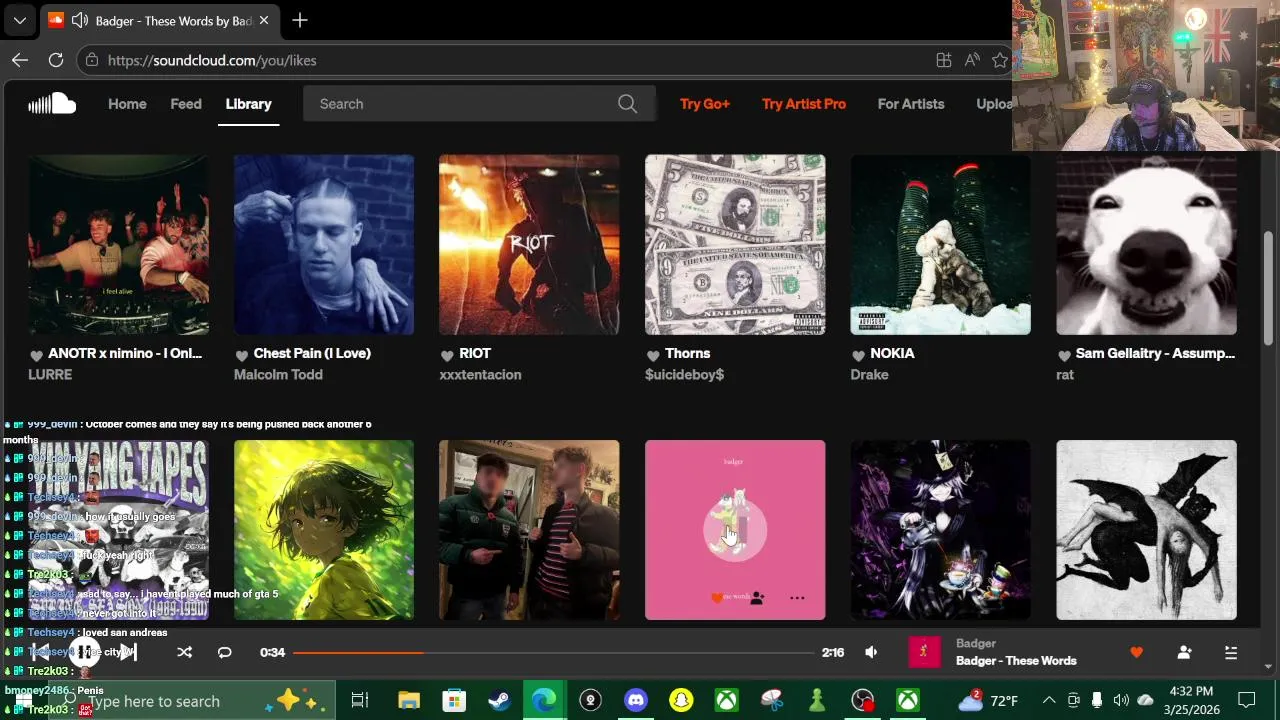Open the winged demon sketch cover

coord(1146,530)
